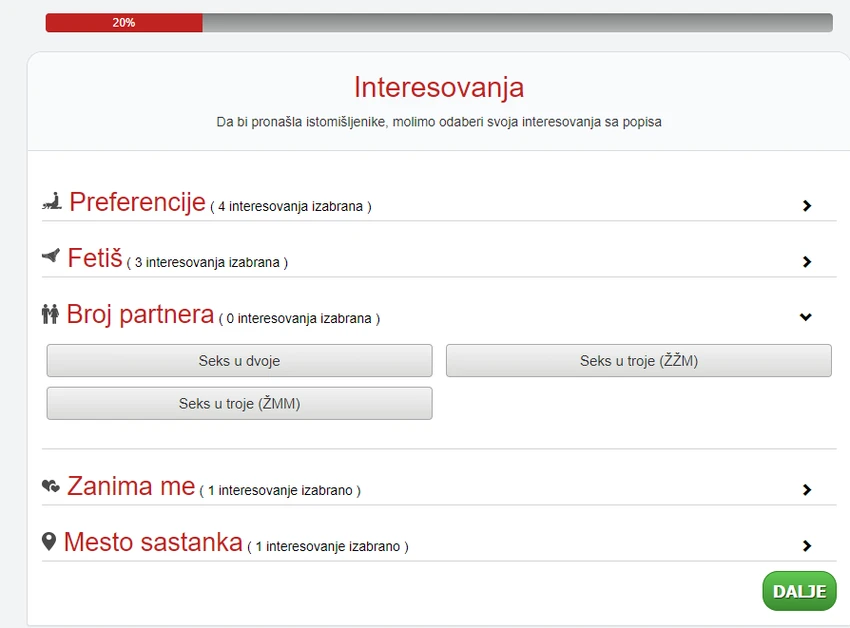850x628 pixels.
Task: Click the red 20% progress bar
Action: pos(124,23)
